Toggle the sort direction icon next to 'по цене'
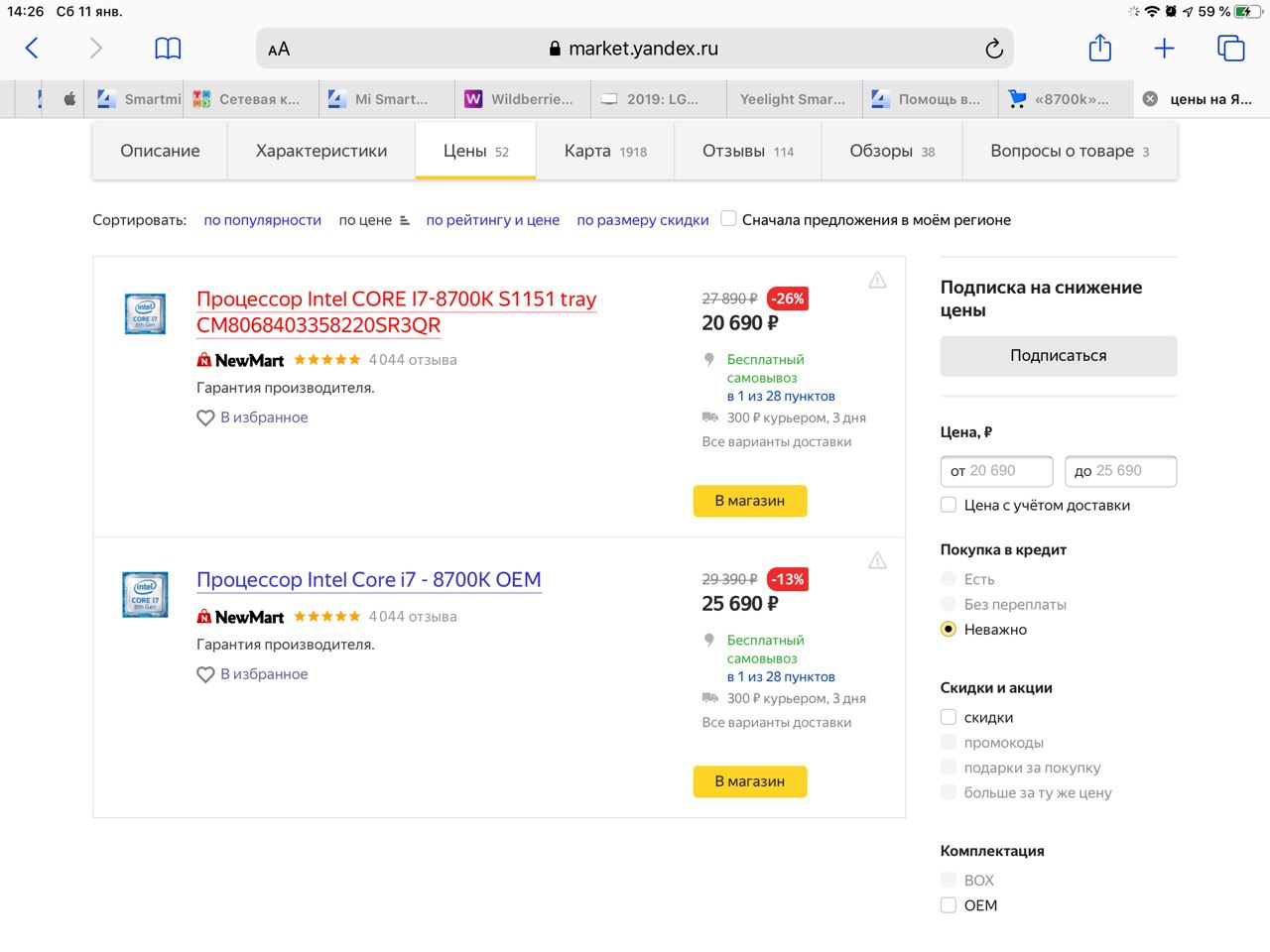Screen dimensions: 1270x952 tap(404, 220)
